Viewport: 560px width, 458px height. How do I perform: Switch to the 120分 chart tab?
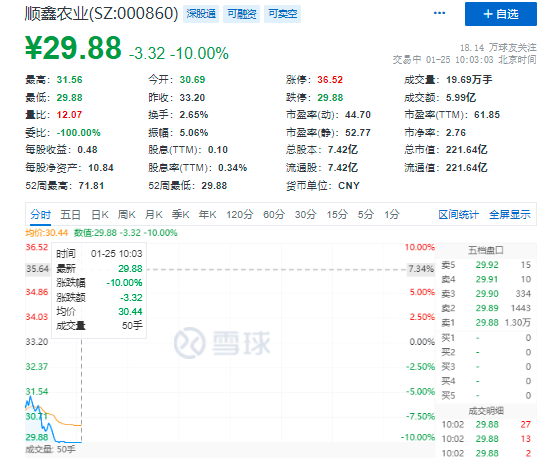click(240, 214)
